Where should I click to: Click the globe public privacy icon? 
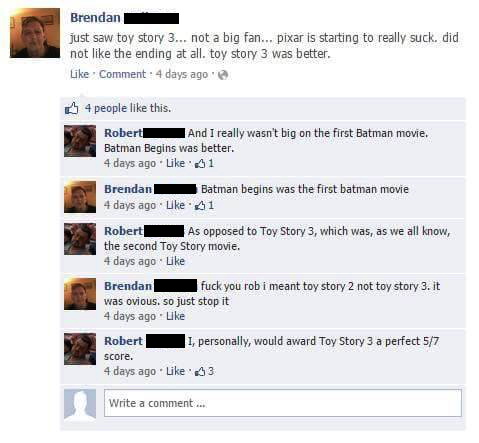coord(223,75)
